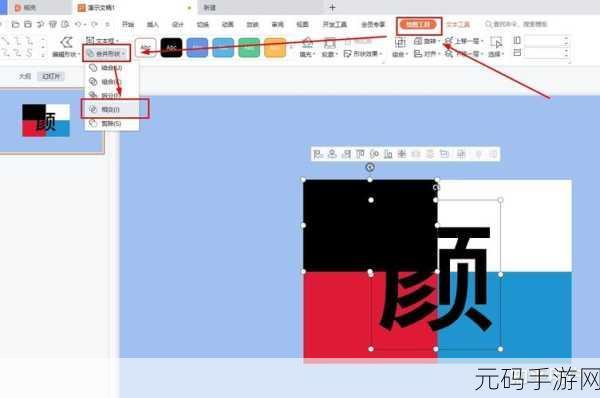The width and height of the screenshot is (600, 398).
Task: Apply the black Abc shape style
Action: [x=171, y=47]
